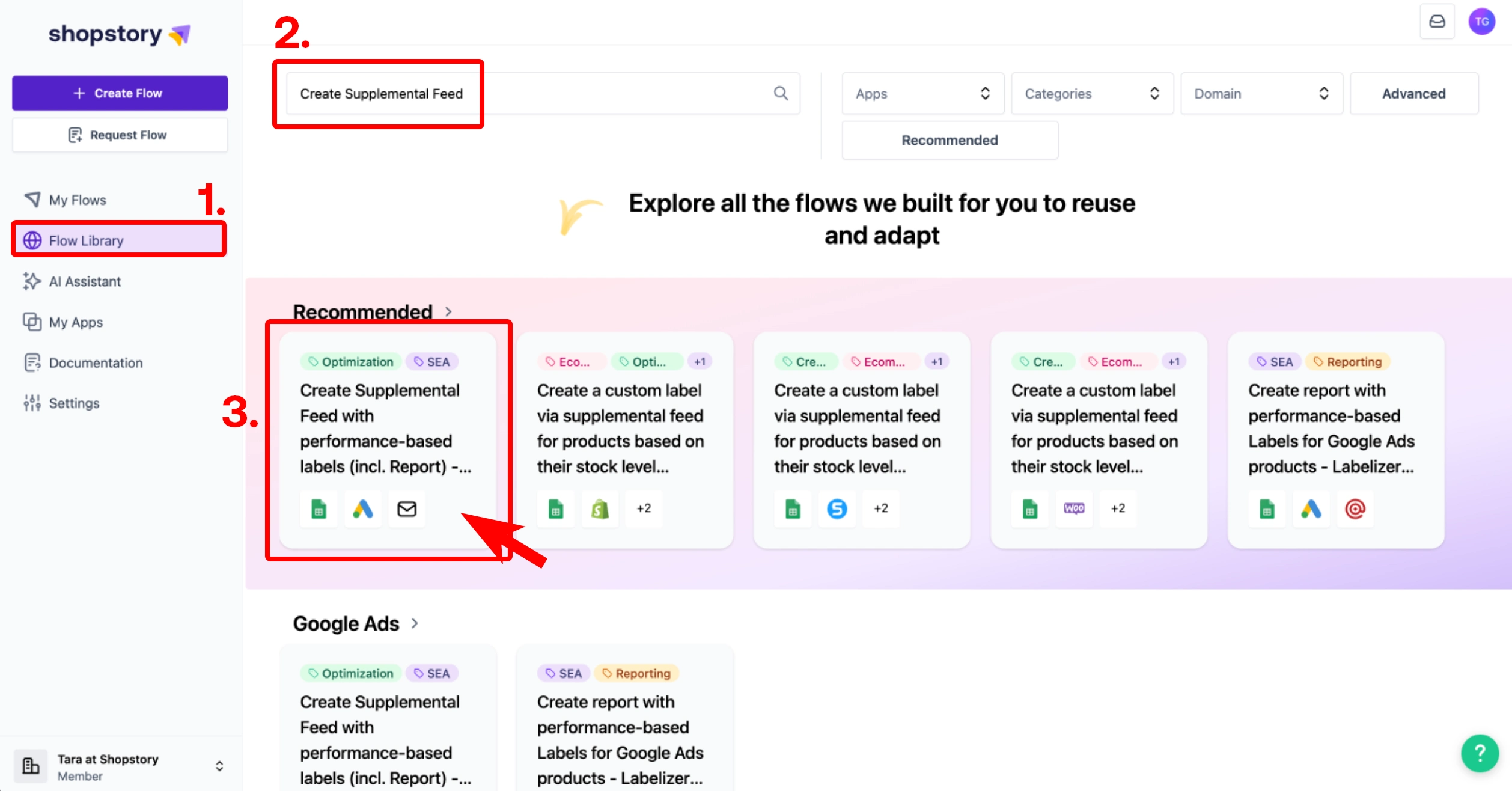Click Google Sheets icon on Shopify card
1512x791 pixels.
coord(556,509)
